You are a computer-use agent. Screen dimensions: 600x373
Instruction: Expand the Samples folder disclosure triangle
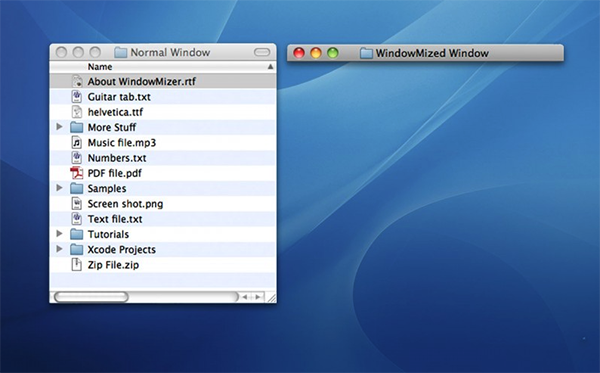click(59, 187)
